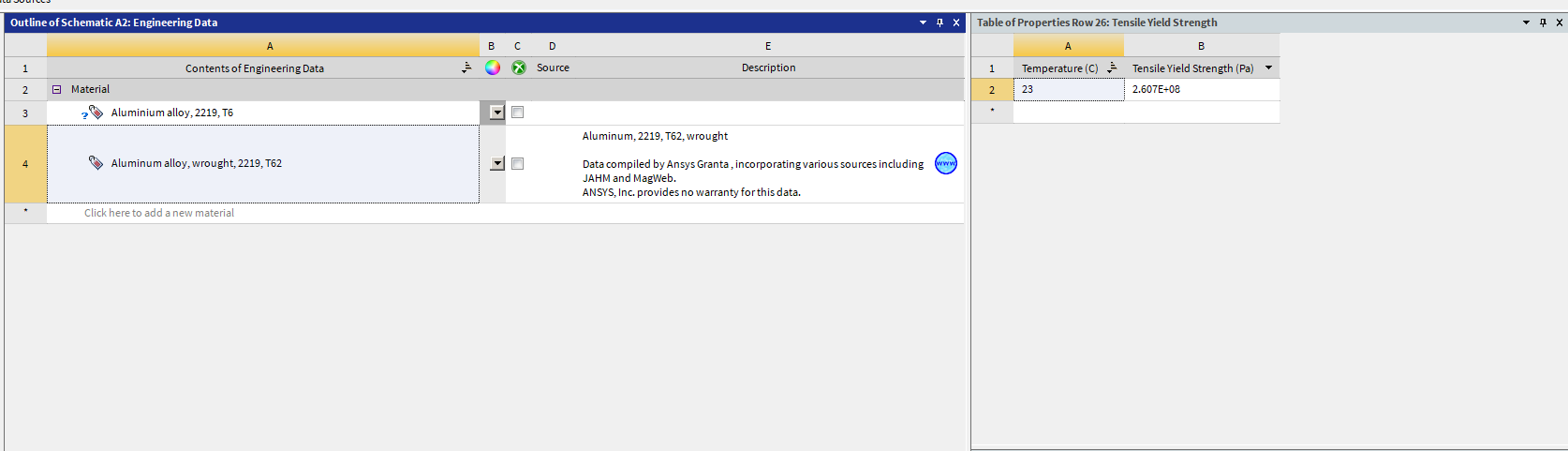Toggle checkbox for Aluminum alloy, wrought, 2219, T62
1568x451 pixels.
(517, 164)
